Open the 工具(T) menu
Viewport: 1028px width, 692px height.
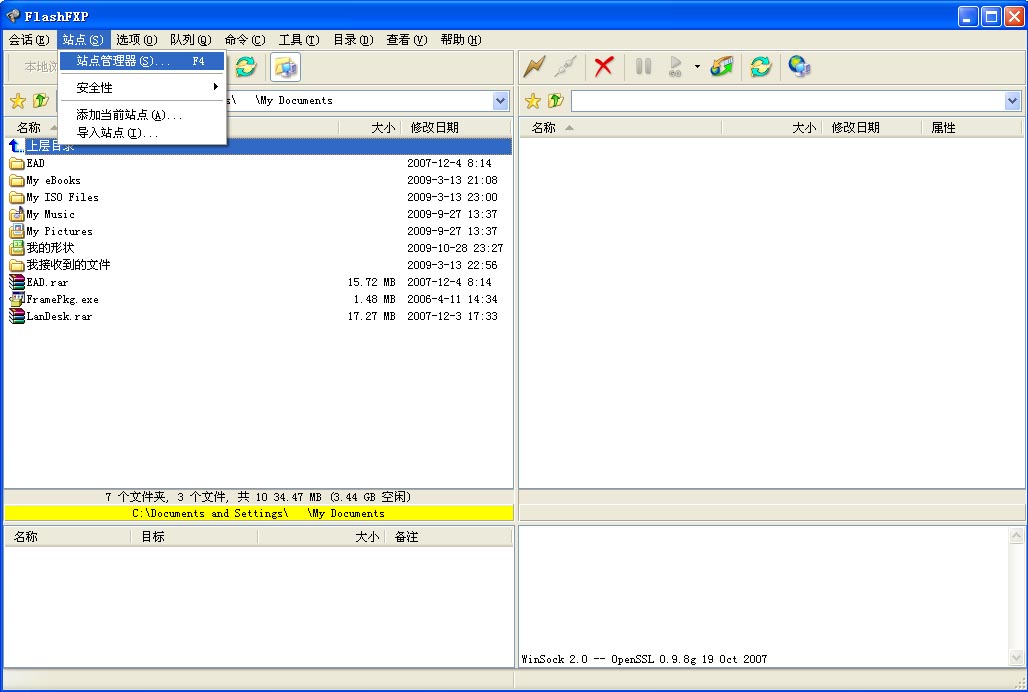(299, 40)
